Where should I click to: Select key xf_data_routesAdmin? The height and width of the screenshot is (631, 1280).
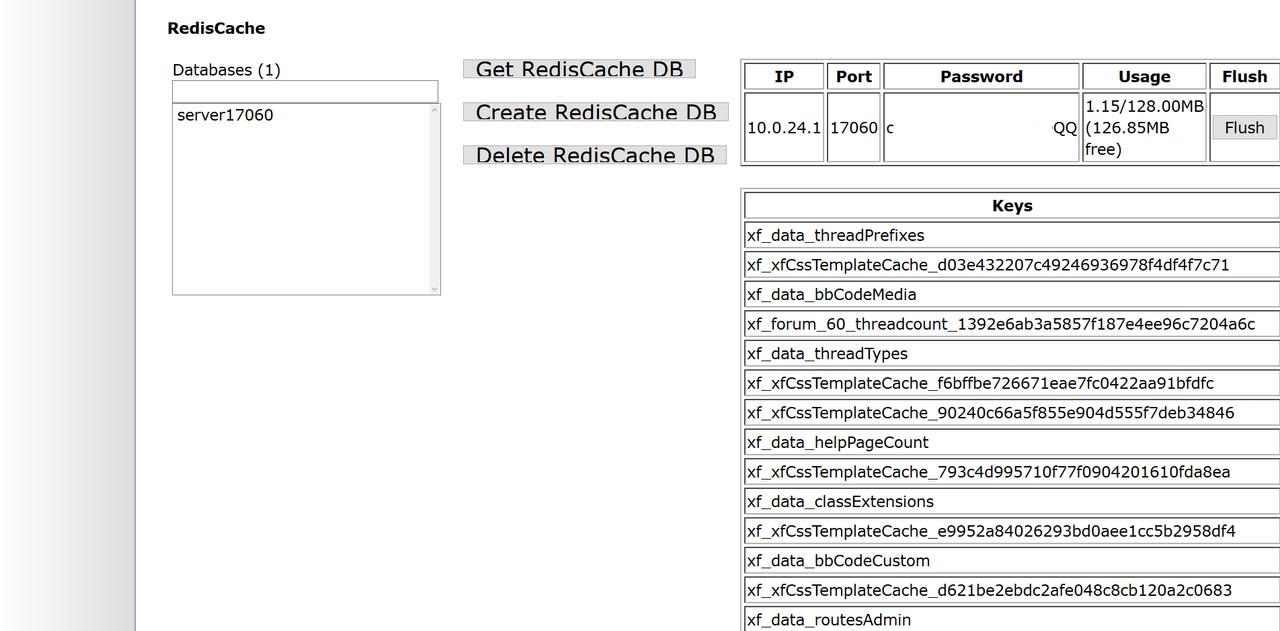(1012, 620)
